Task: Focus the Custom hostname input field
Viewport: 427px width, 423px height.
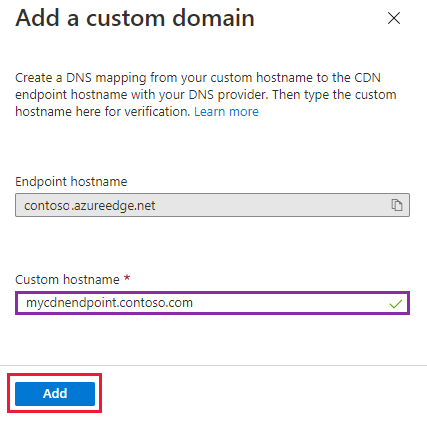Action: 212,303
